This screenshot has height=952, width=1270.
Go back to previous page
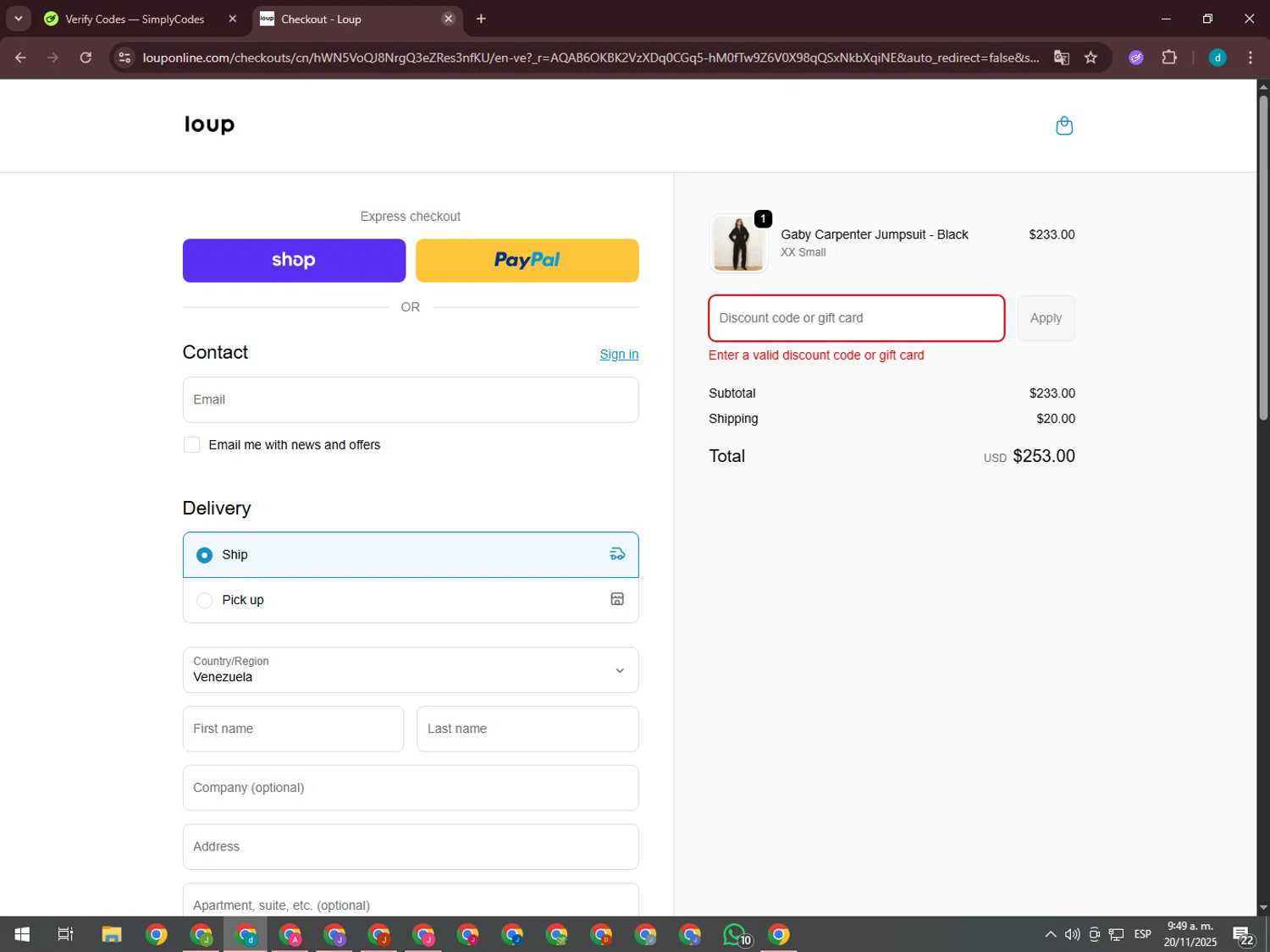[20, 58]
